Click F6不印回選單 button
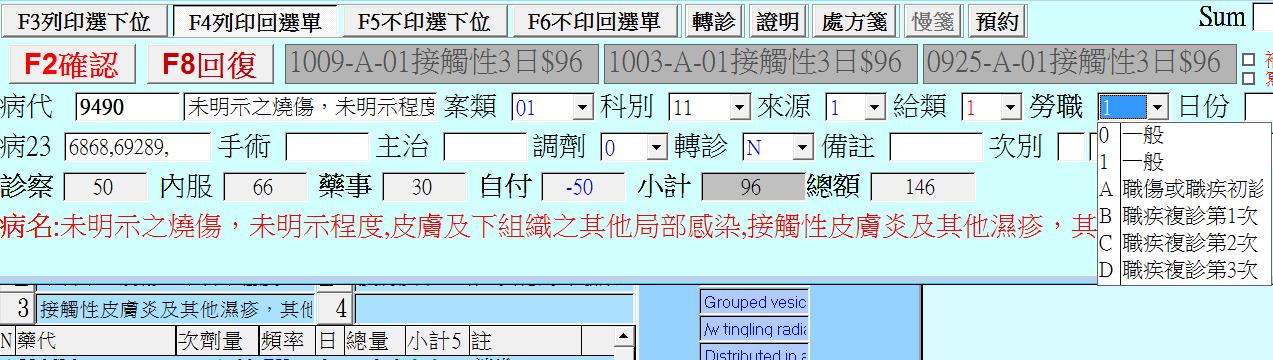Image resolution: width=1273 pixels, height=360 pixels. coord(595,21)
